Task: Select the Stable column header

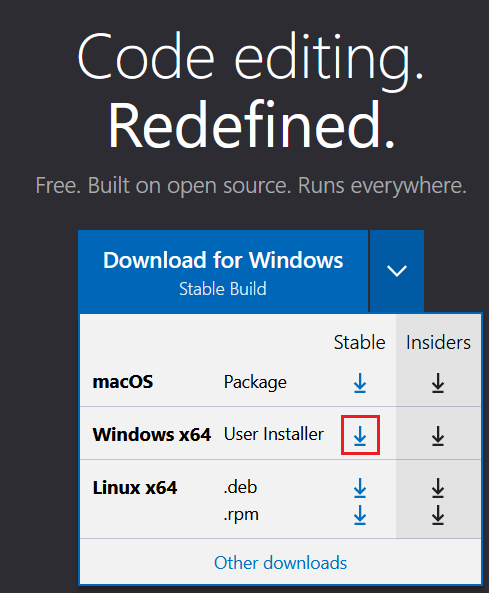Action: 359,343
